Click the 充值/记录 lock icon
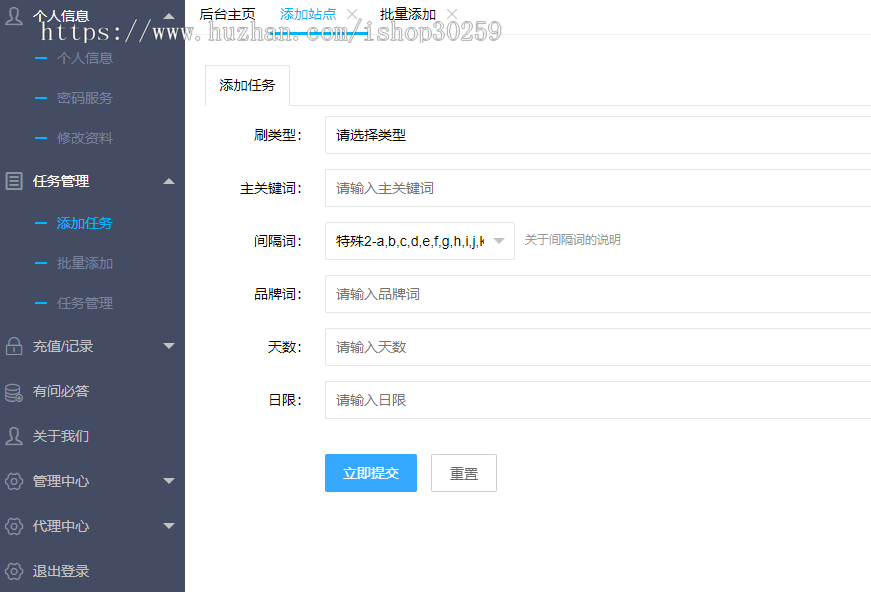The height and width of the screenshot is (592, 871). coord(14,346)
